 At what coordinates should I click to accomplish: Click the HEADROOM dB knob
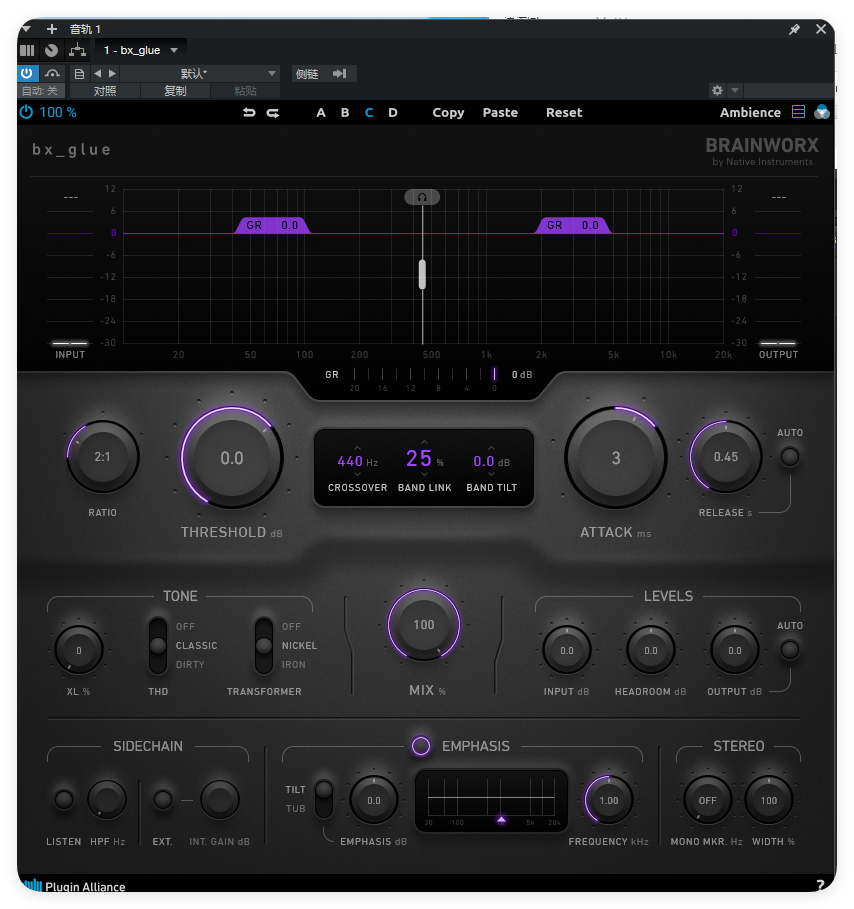click(651, 650)
